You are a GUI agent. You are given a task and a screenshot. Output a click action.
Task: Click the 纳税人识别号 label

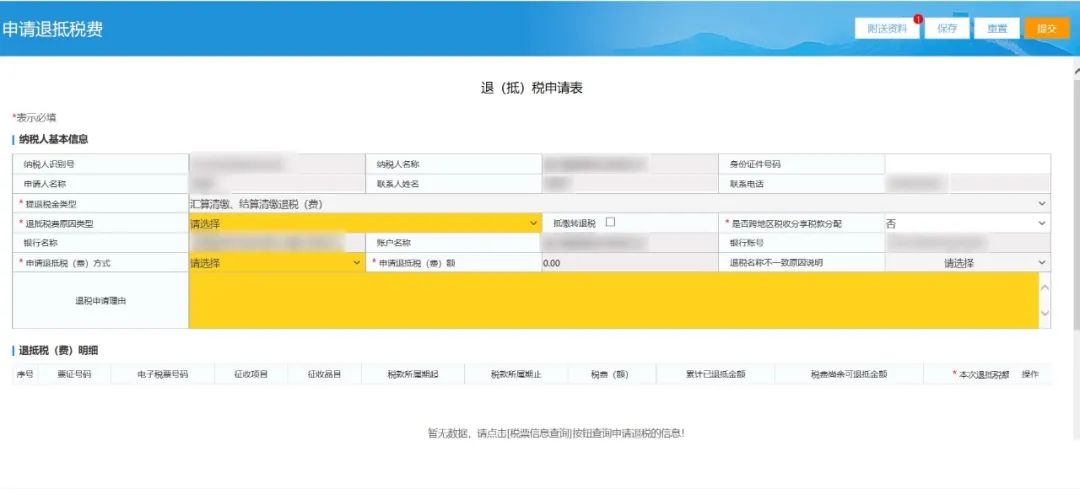tap(49, 164)
